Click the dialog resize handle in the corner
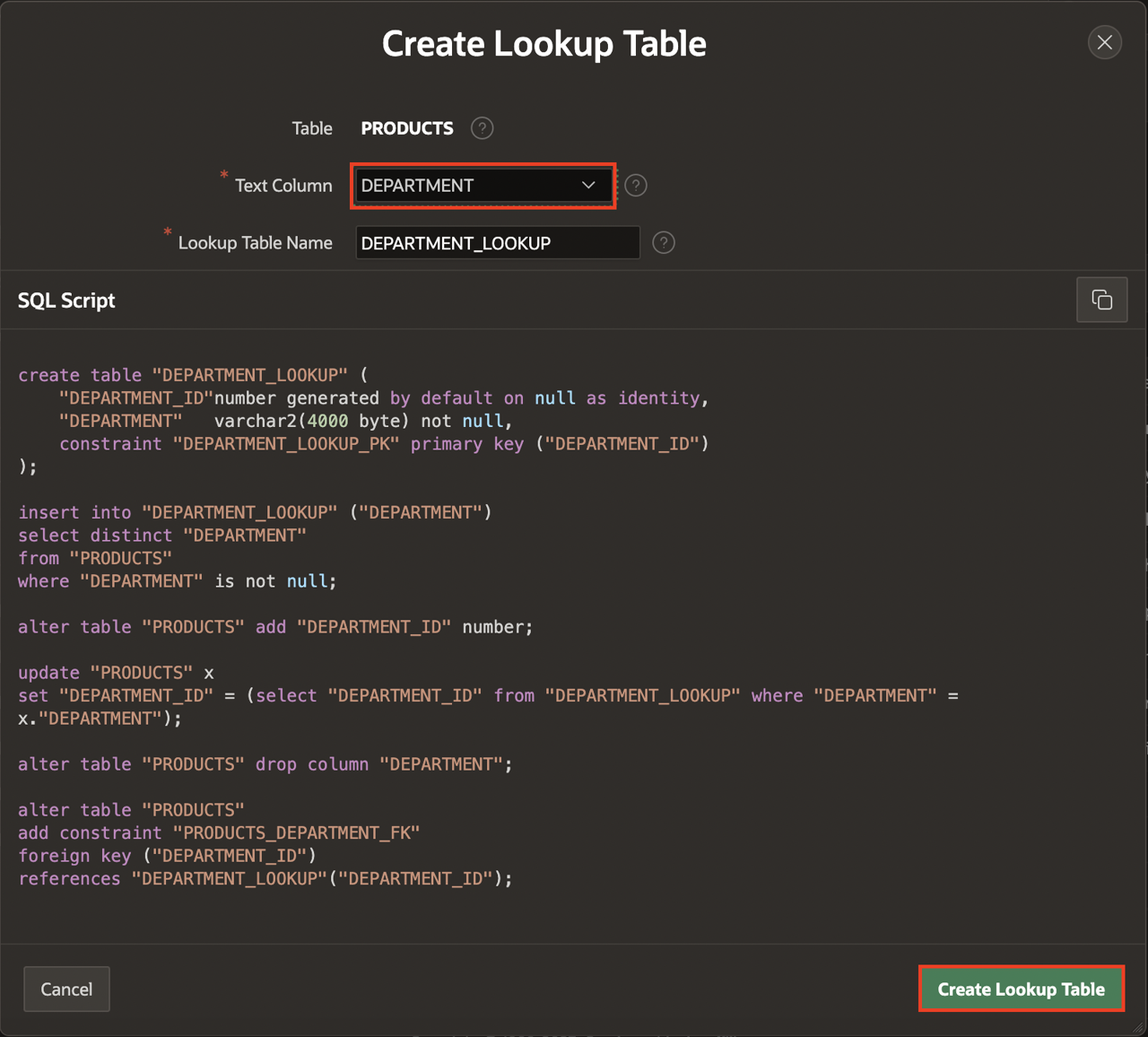 point(1137,1027)
